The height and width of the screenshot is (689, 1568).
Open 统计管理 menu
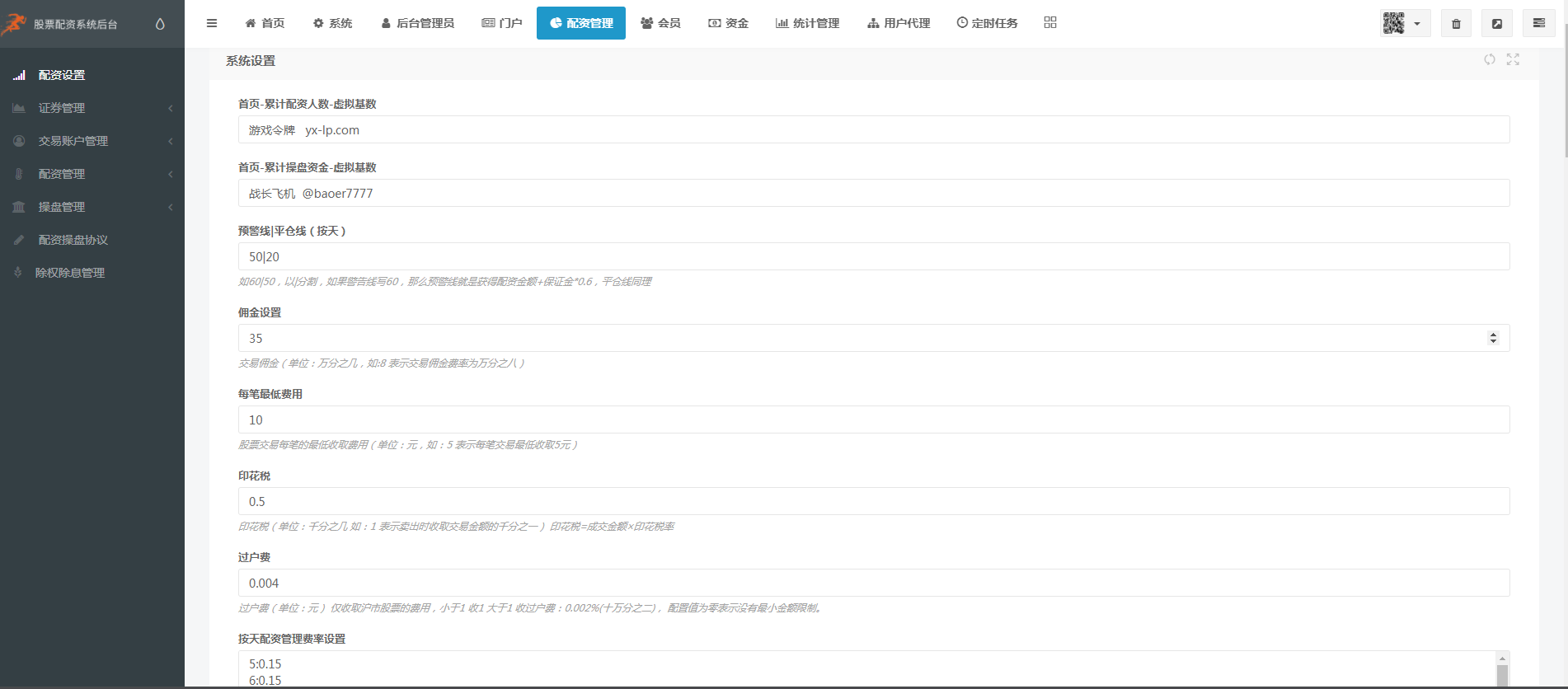coord(808,23)
